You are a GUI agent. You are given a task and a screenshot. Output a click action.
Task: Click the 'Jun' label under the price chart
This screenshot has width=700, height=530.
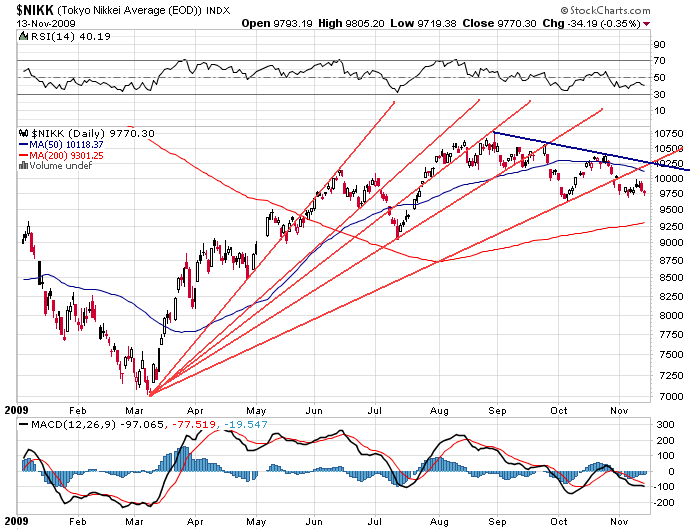click(314, 410)
